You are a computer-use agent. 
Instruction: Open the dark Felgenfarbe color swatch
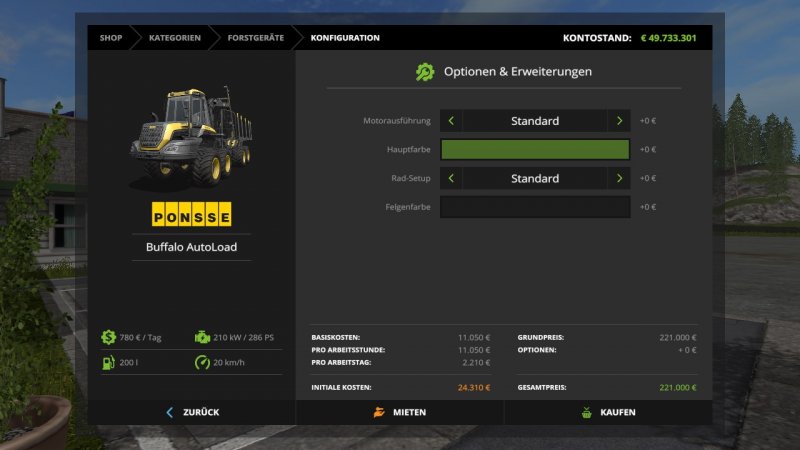click(x=535, y=207)
